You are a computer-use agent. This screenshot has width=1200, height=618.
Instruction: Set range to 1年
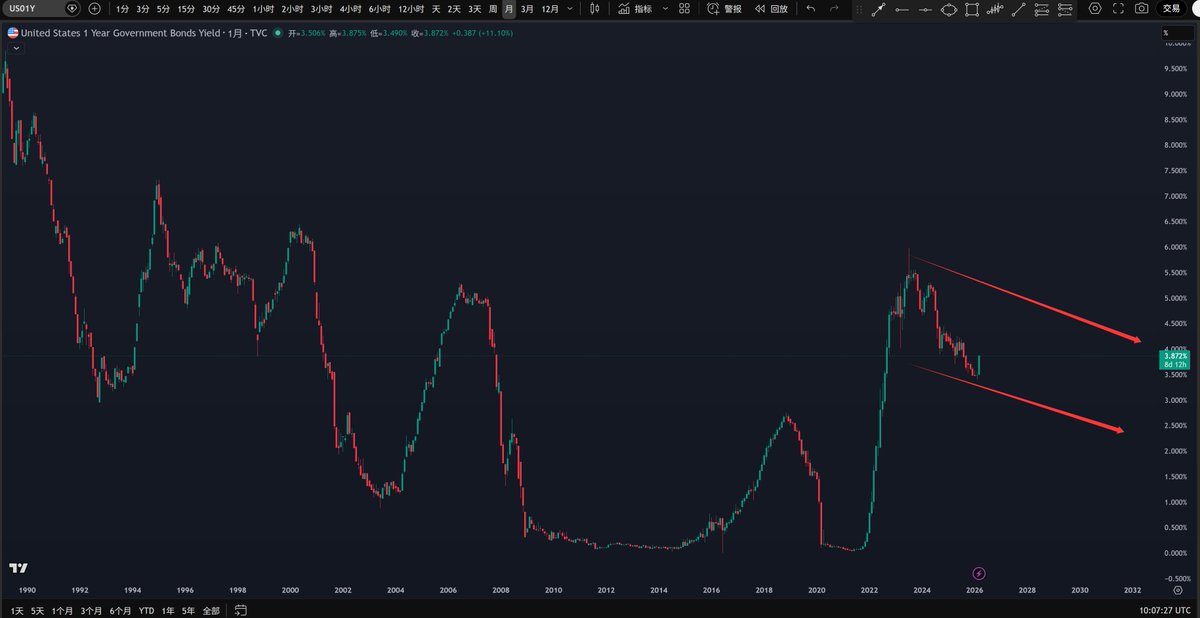(x=168, y=610)
